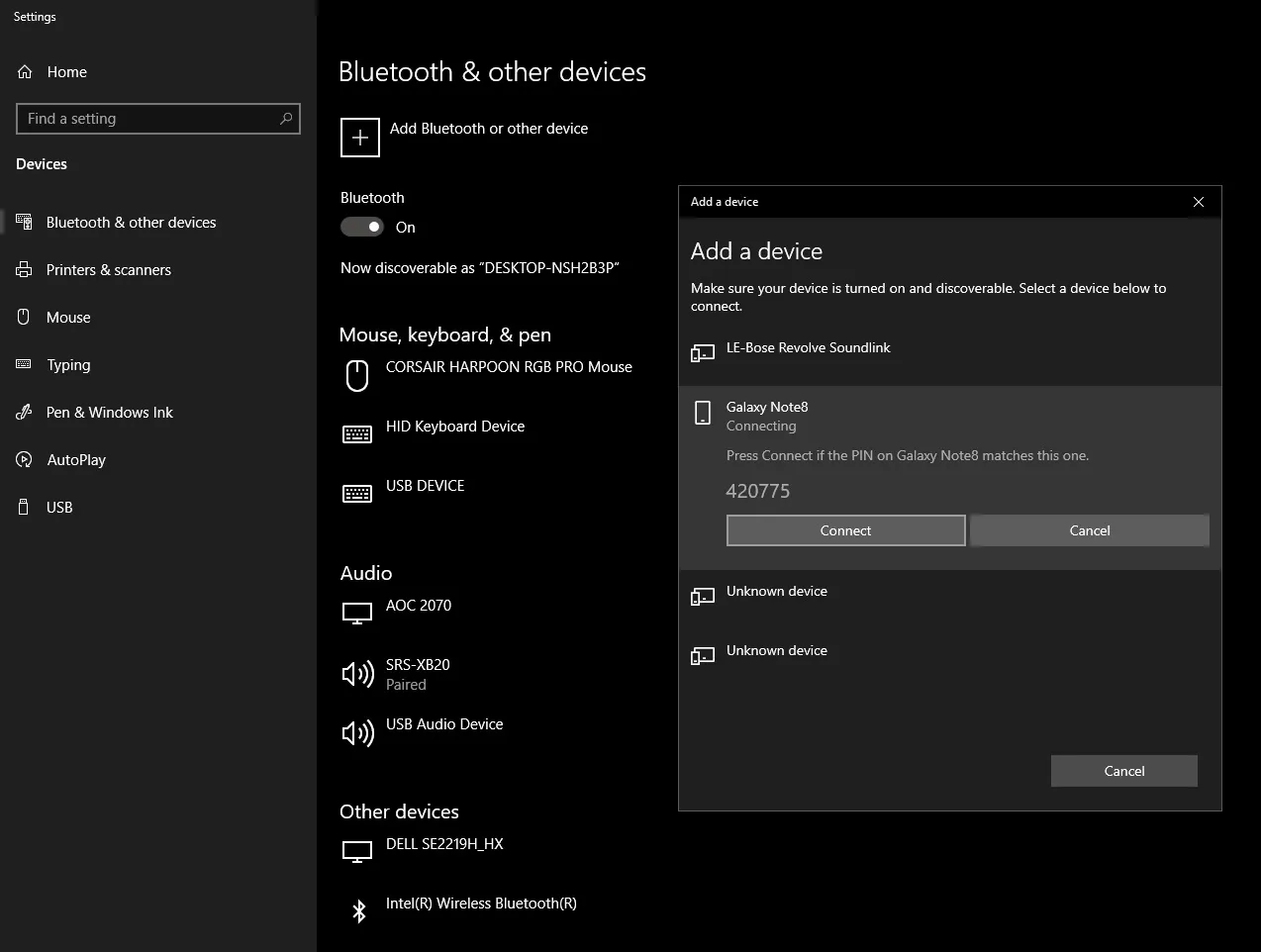This screenshot has height=952, width=1261.
Task: Click search magnifier in Find a setting
Action: click(x=286, y=119)
